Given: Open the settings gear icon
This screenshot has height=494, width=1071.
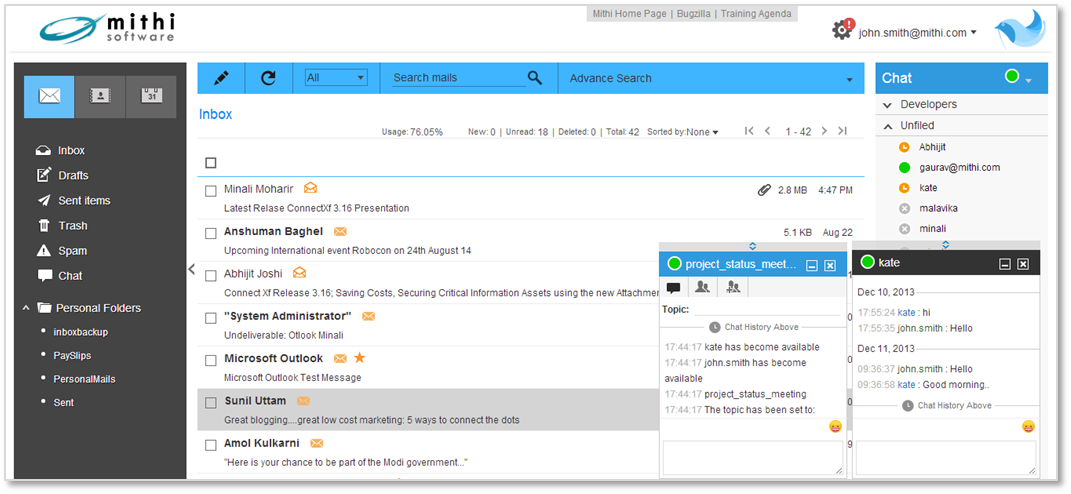Looking at the screenshot, I should 842,31.
